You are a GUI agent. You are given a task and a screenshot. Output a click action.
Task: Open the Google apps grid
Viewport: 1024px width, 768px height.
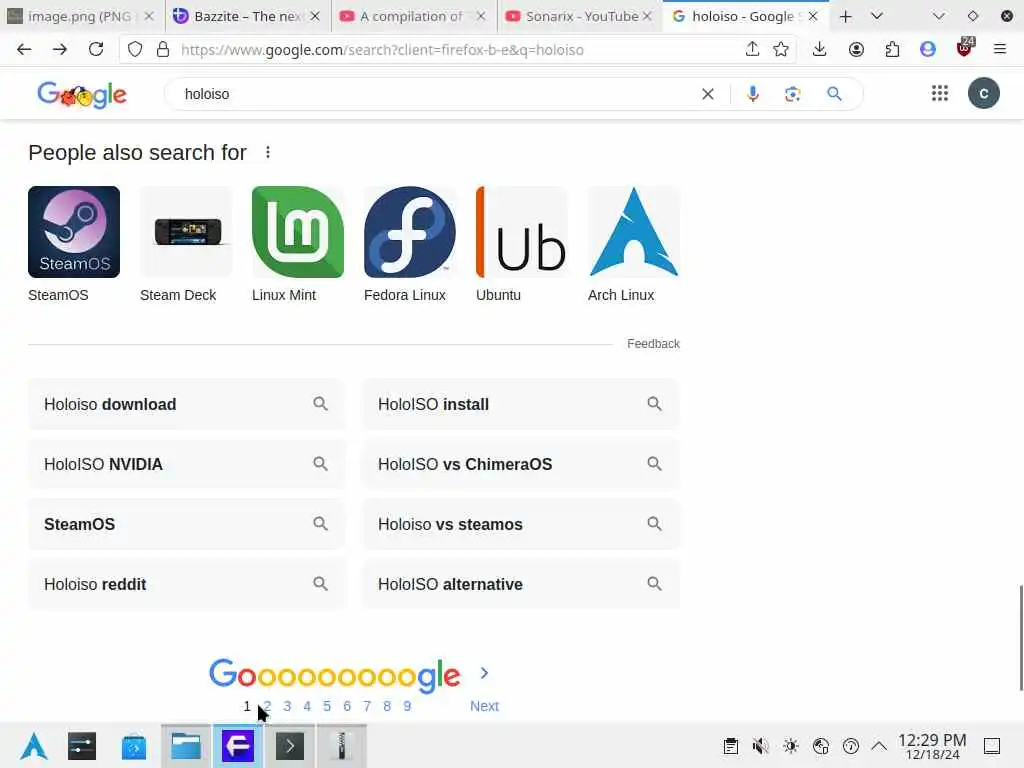pos(940,93)
